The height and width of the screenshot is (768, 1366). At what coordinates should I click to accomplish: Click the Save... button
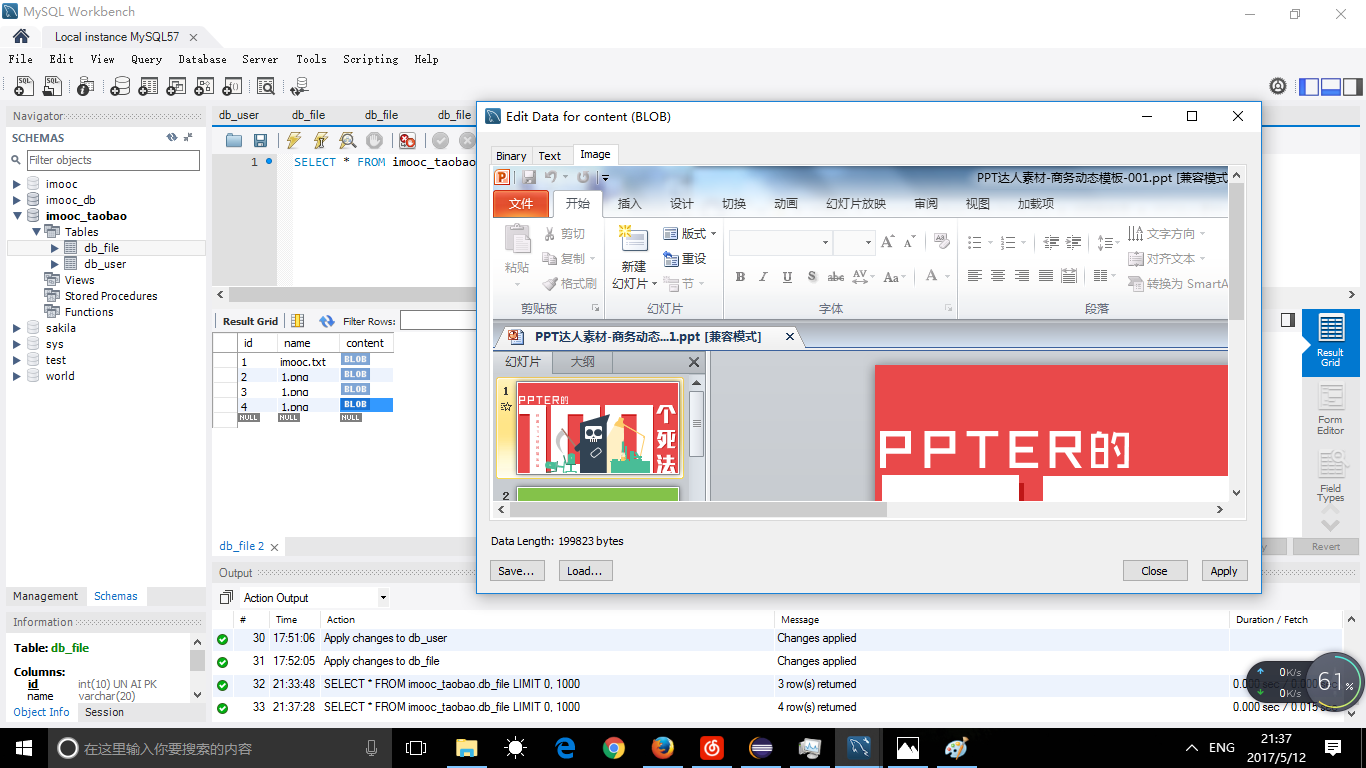(516, 571)
